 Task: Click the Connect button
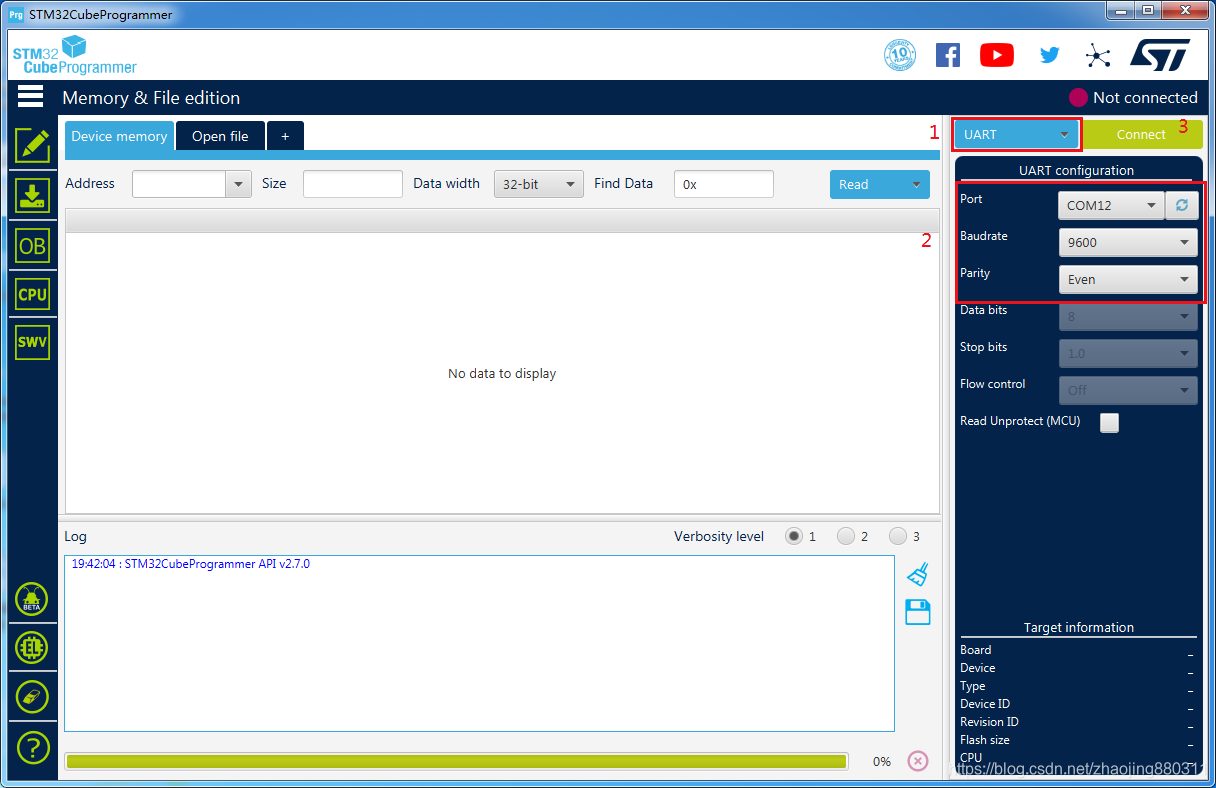(x=1141, y=134)
